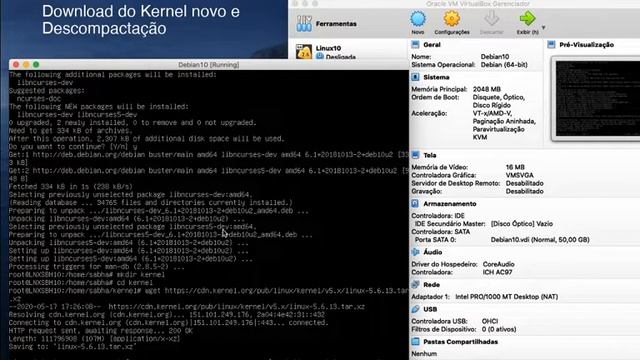The image size is (640, 360).
Task: Click the "VMSVGA" graphics controller value
Action: coord(520,175)
